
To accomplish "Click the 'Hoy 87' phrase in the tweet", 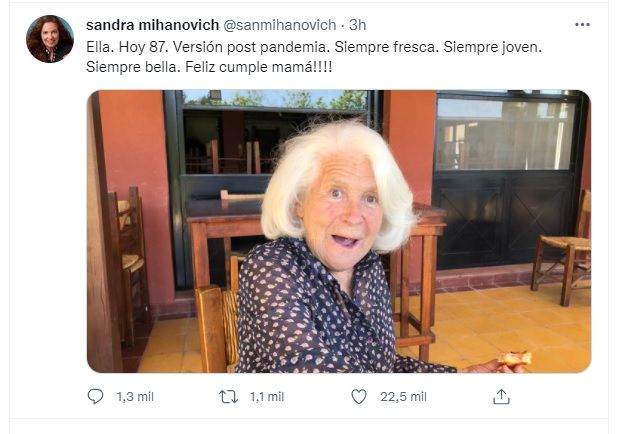I will (138, 46).
